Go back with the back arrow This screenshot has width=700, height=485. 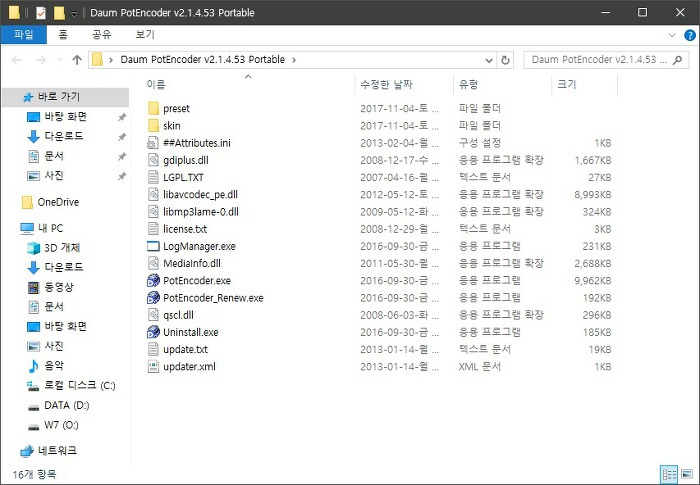click(x=17, y=60)
